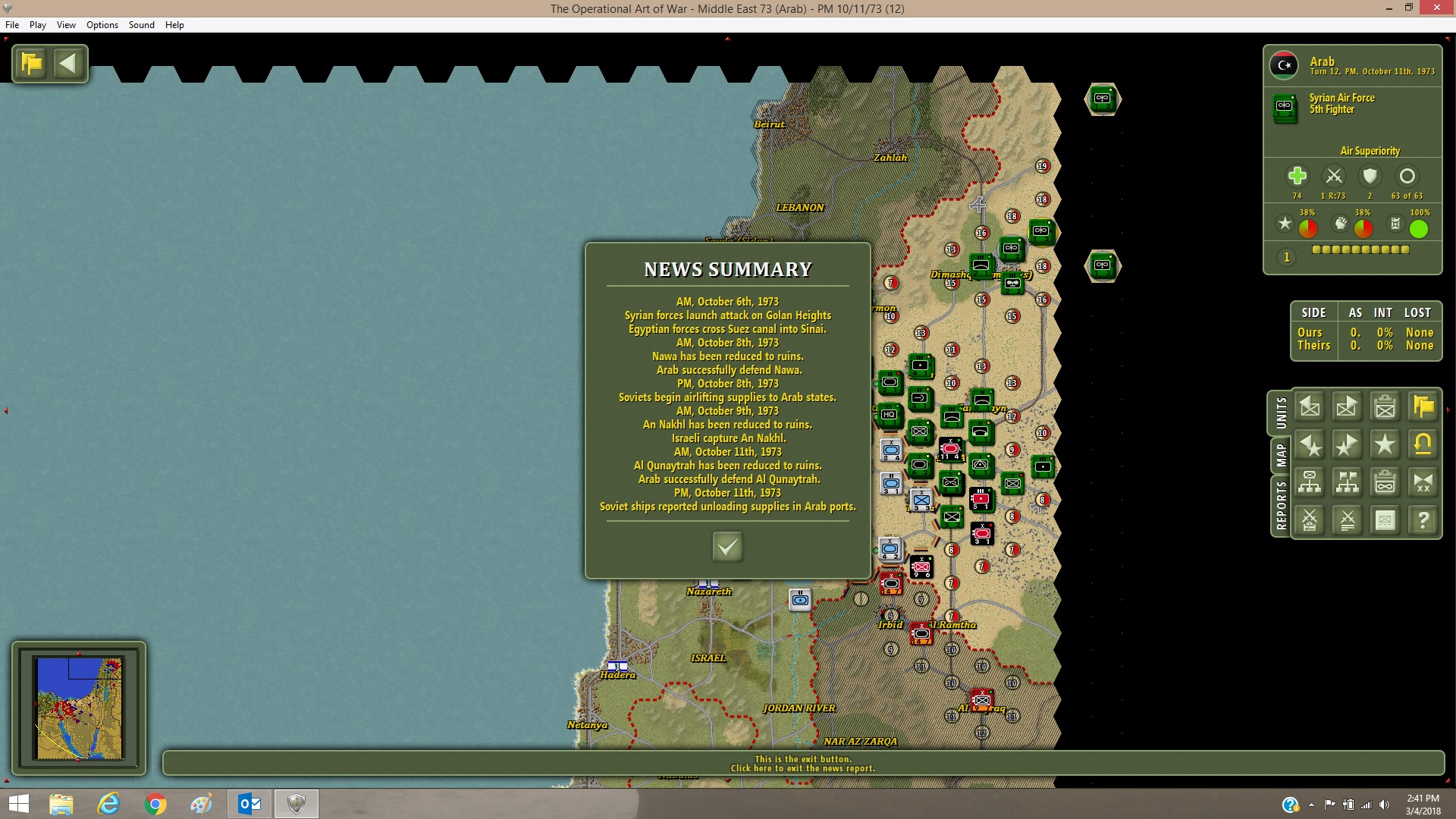Click the volume icon in system tray
Image resolution: width=1456 pixels, height=819 pixels.
[1384, 805]
